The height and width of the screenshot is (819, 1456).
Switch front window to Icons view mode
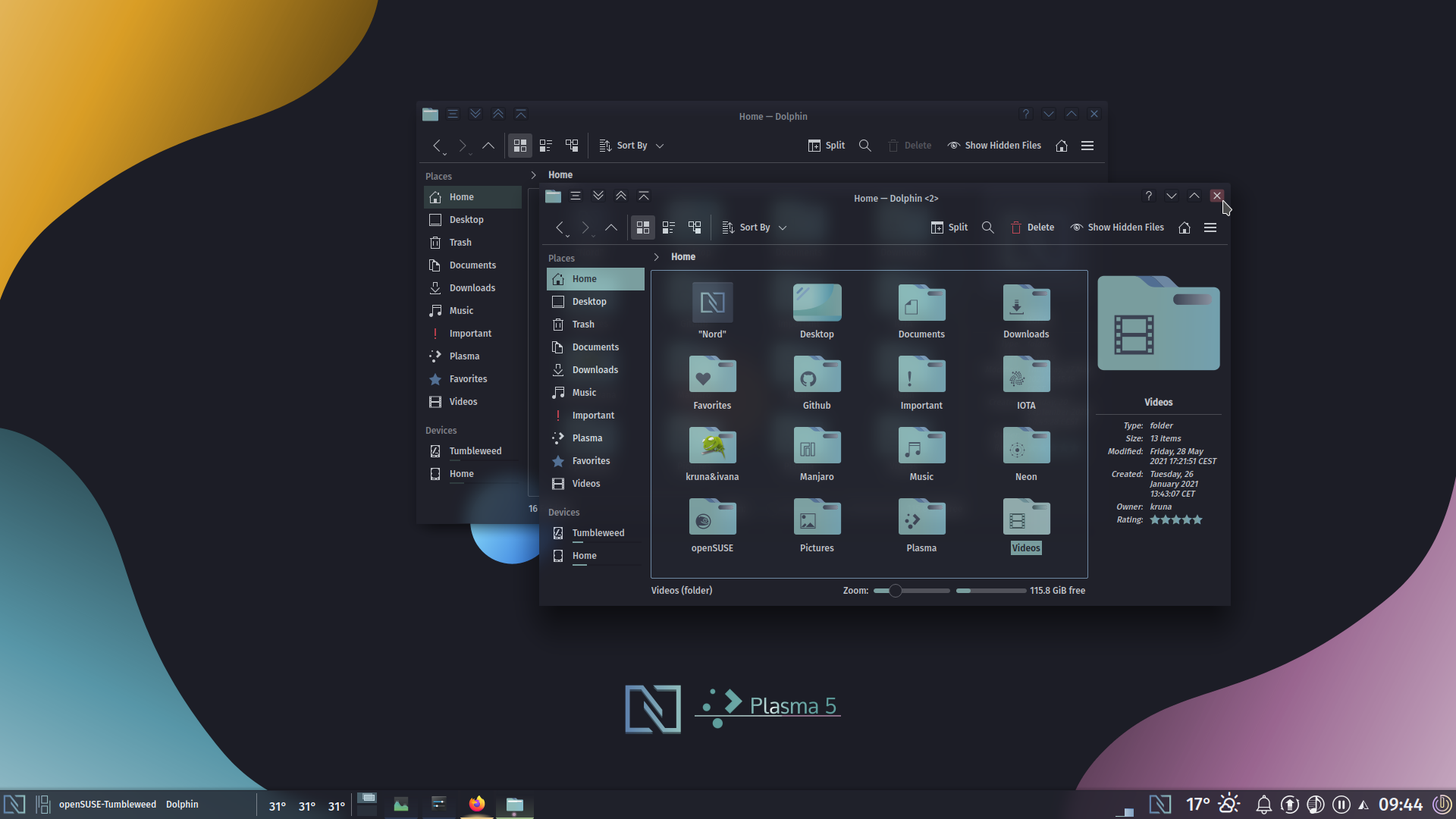pyautogui.click(x=643, y=227)
